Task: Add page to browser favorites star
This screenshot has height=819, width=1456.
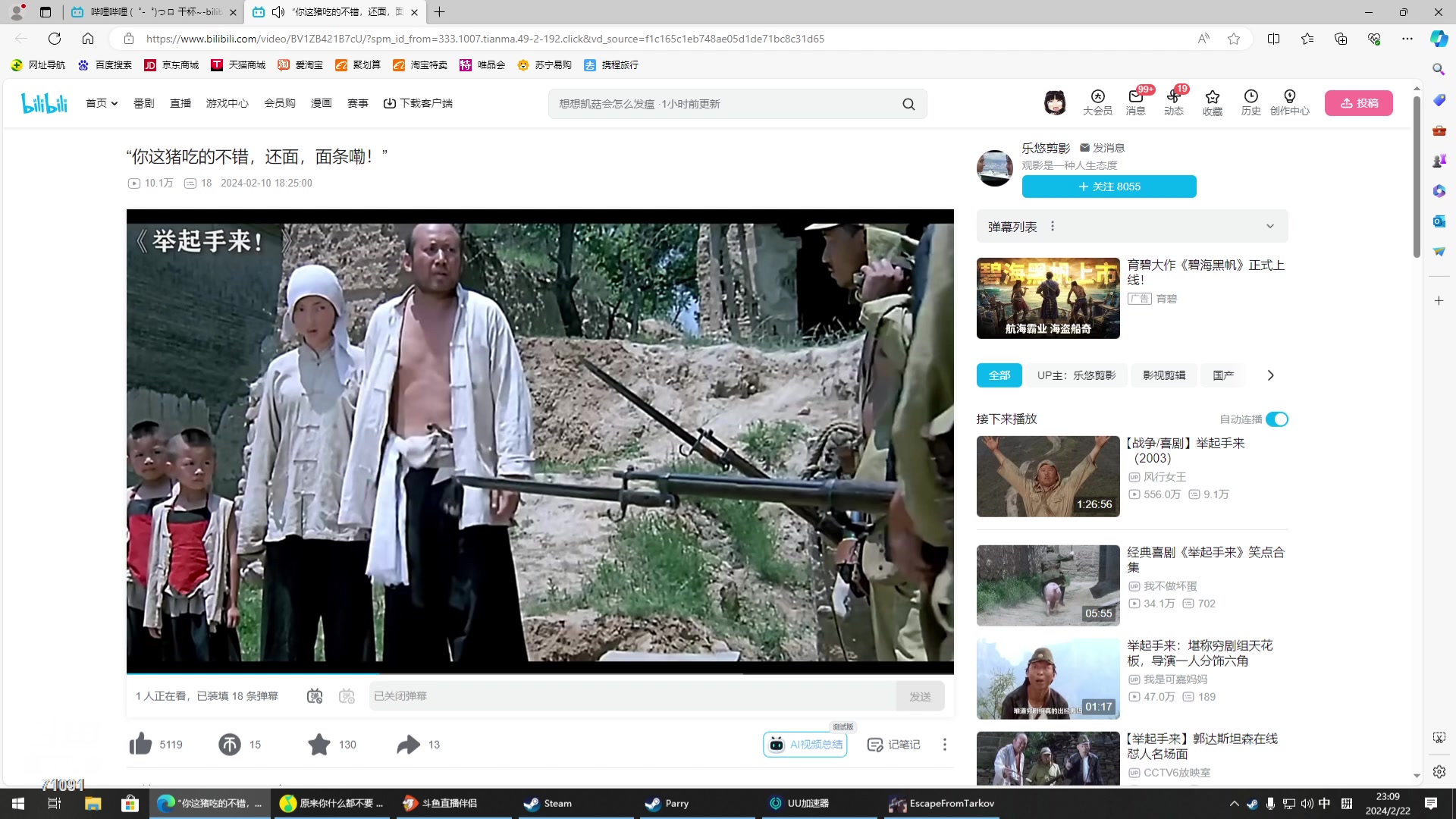Action: pyautogui.click(x=1234, y=39)
